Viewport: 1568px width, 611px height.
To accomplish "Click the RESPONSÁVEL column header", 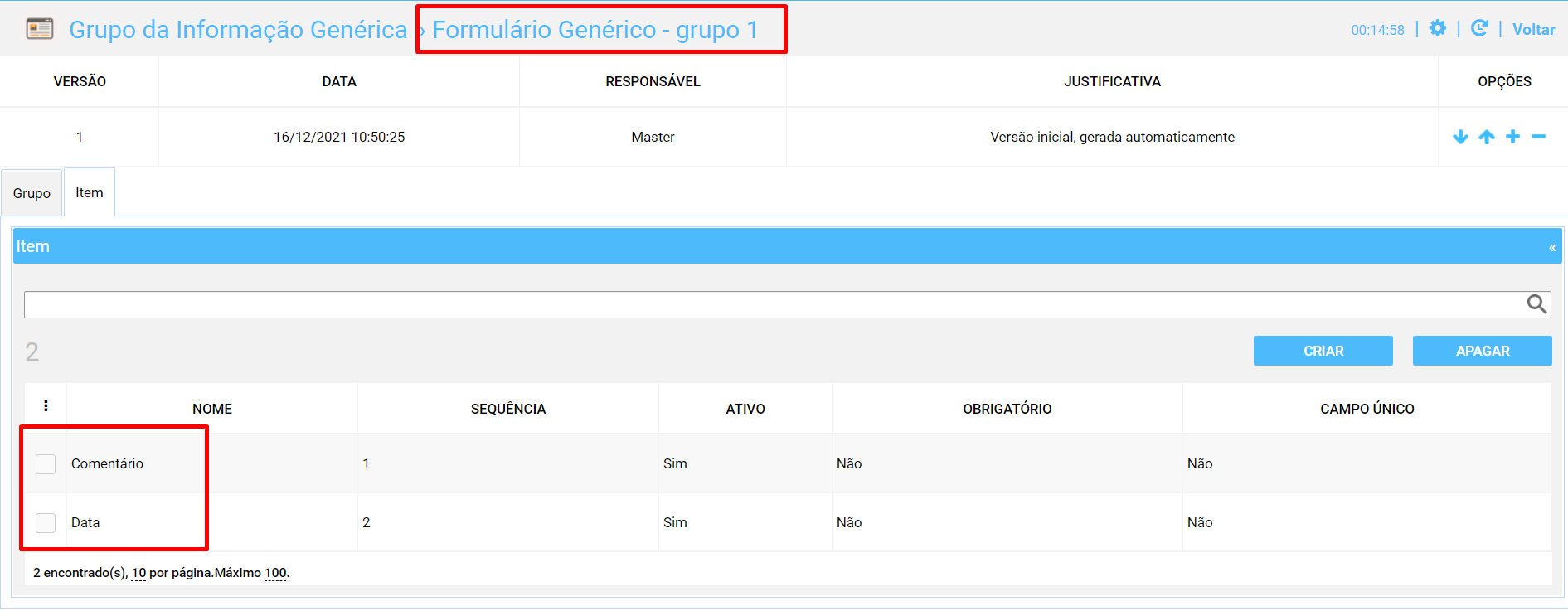I will pyautogui.click(x=653, y=81).
